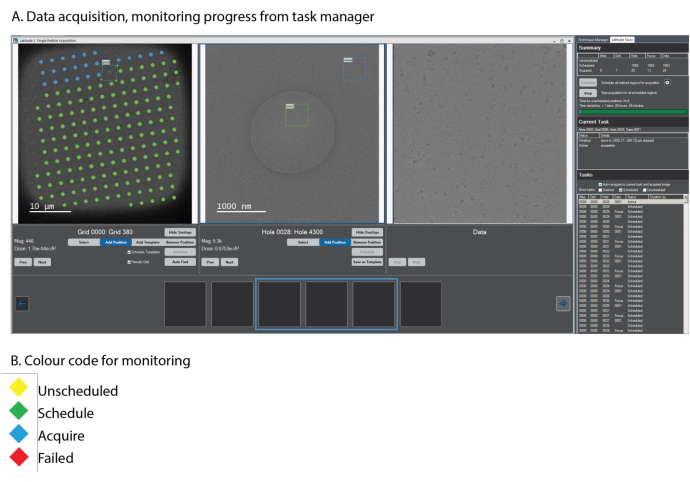Click Add Position in the Grid panel

pyautogui.click(x=115, y=242)
